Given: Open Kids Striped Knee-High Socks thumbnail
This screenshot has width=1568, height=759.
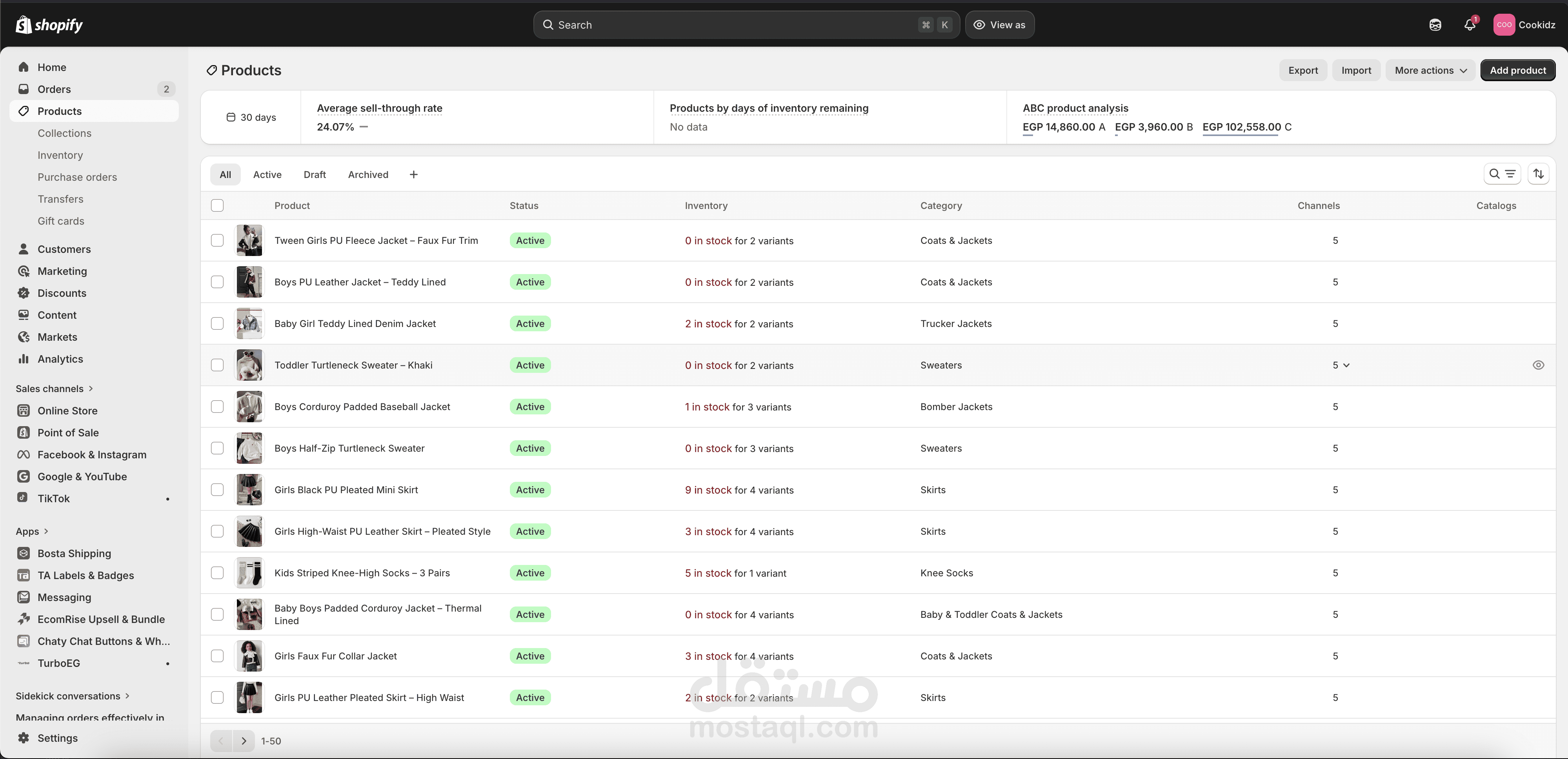Looking at the screenshot, I should [249, 573].
